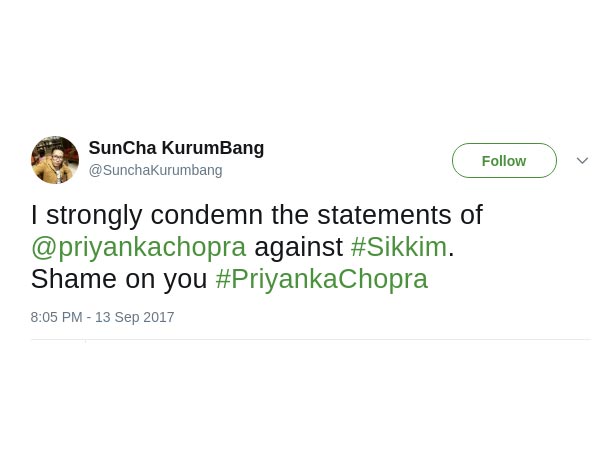Click the word "SunCha" in the author name

(x=119, y=148)
